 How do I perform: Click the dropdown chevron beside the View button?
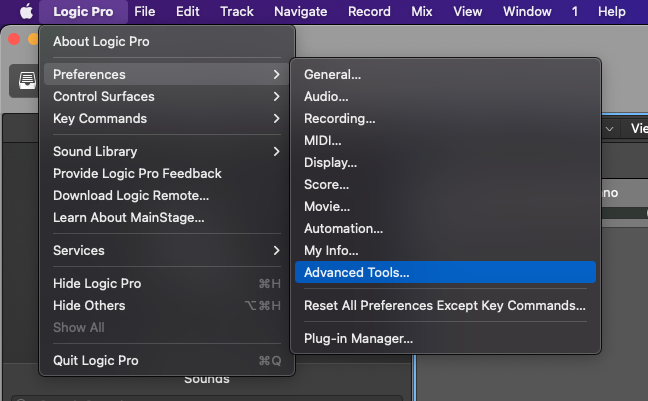point(609,129)
